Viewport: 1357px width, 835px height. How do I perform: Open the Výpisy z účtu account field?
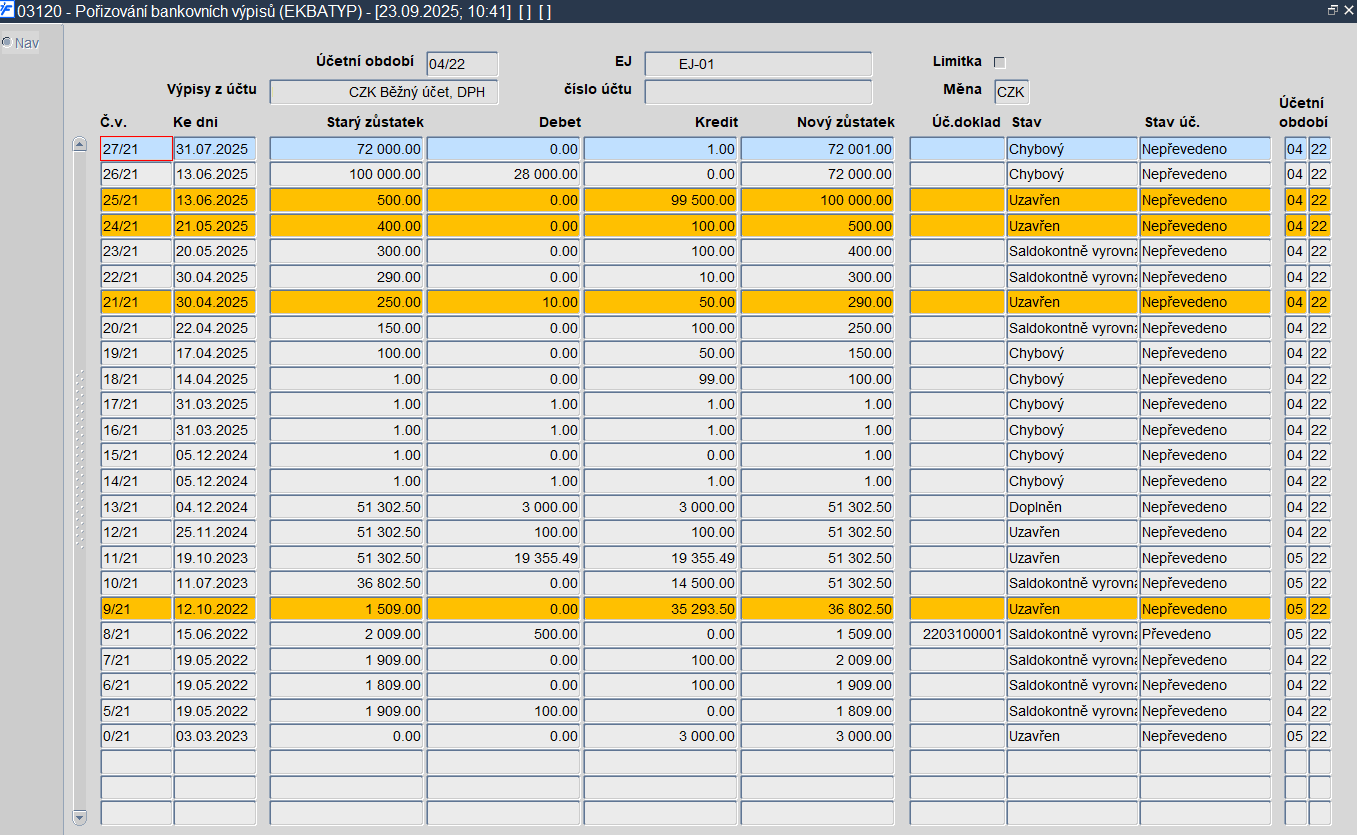point(383,92)
